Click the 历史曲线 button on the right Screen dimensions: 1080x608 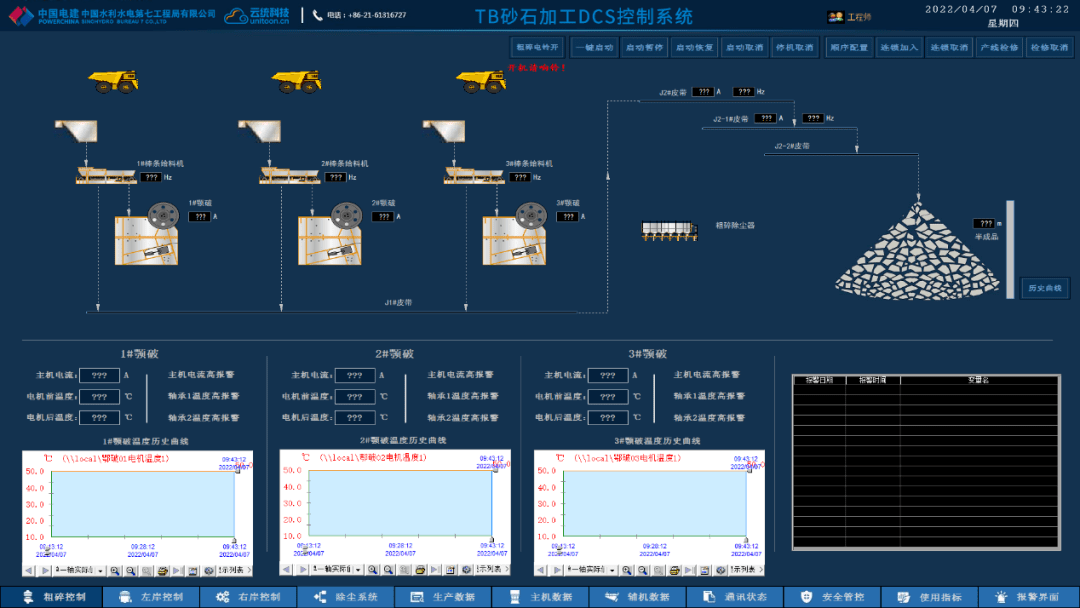[x=1046, y=287]
